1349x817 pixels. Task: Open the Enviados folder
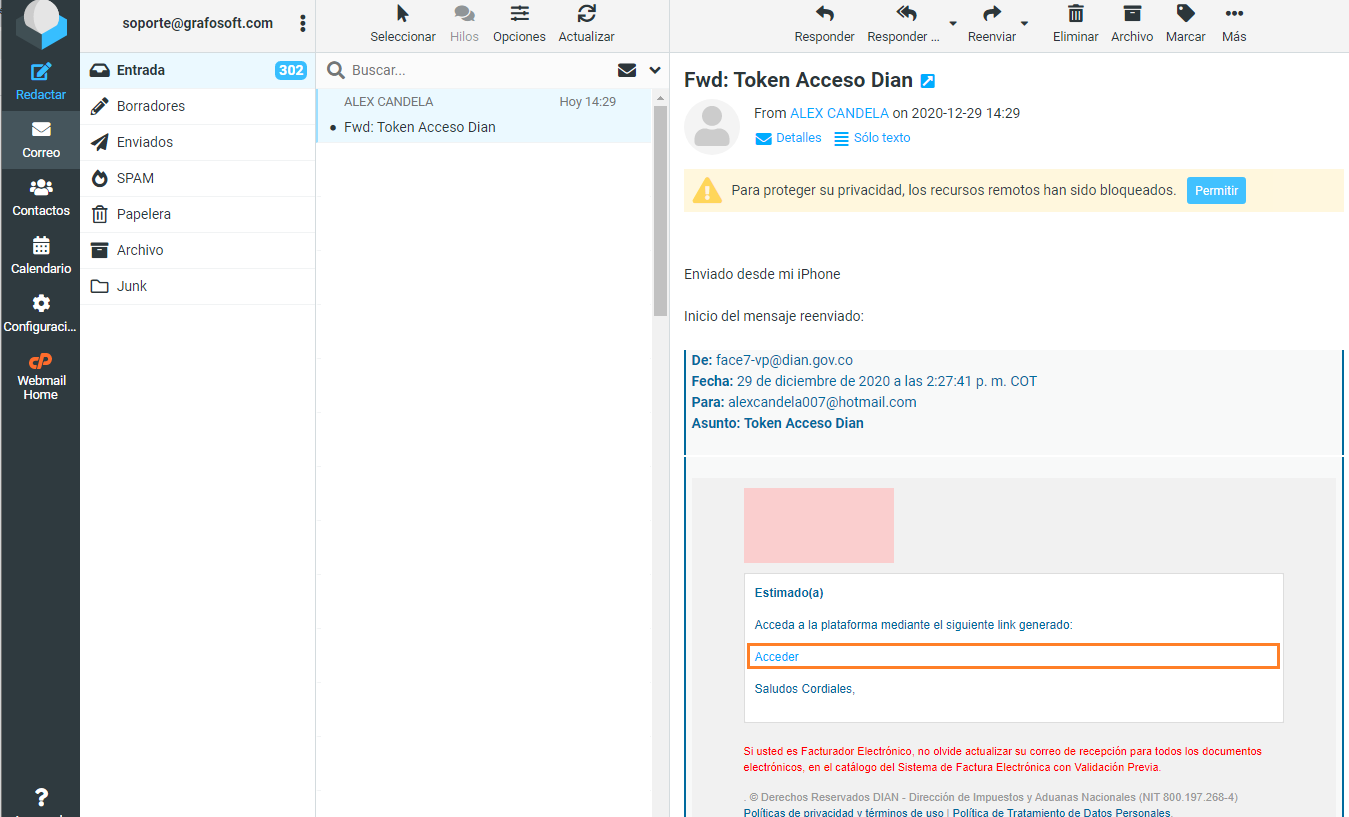click(x=144, y=142)
